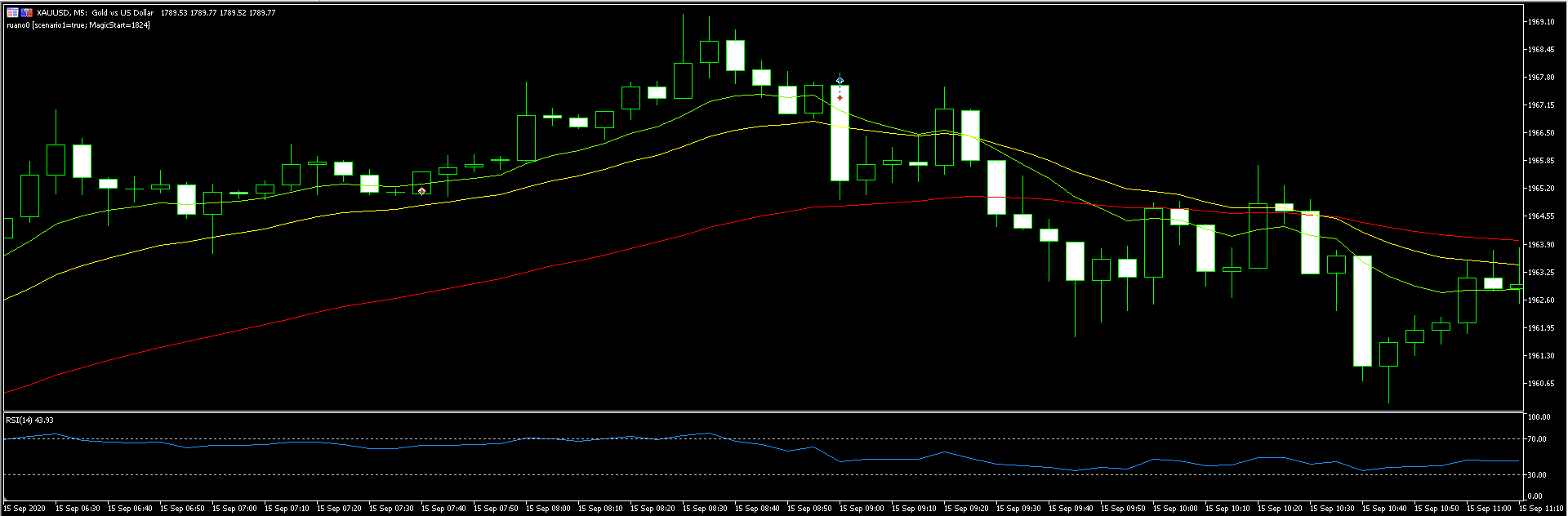
Task: Click the 1965.20 price scale label
Action: pyautogui.click(x=1541, y=189)
